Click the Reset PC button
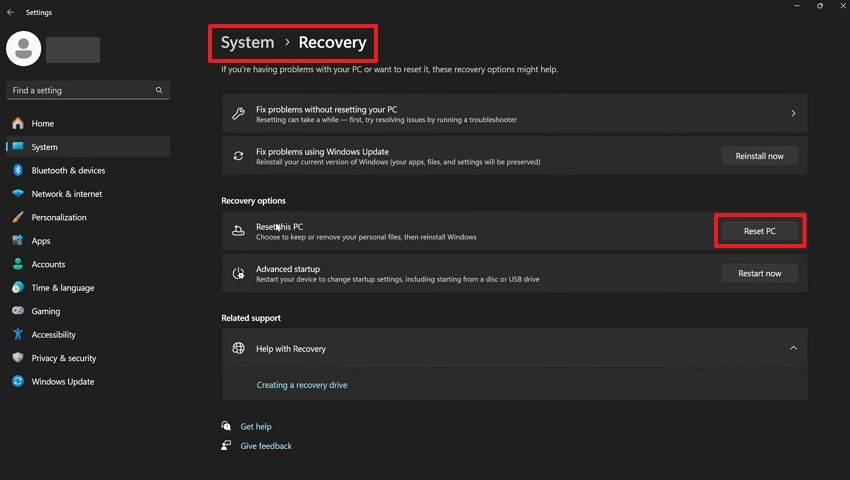 coord(759,231)
